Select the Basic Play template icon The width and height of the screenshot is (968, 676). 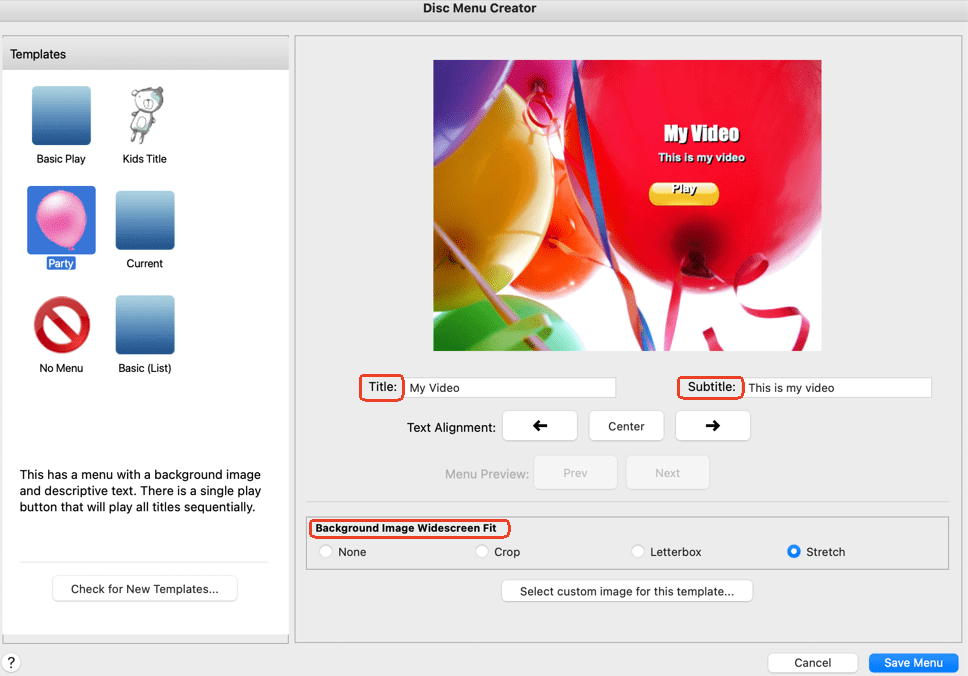[61, 116]
